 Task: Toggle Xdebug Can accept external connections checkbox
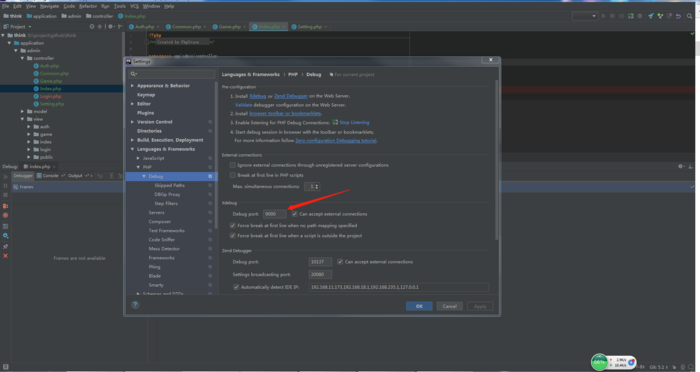(x=295, y=214)
